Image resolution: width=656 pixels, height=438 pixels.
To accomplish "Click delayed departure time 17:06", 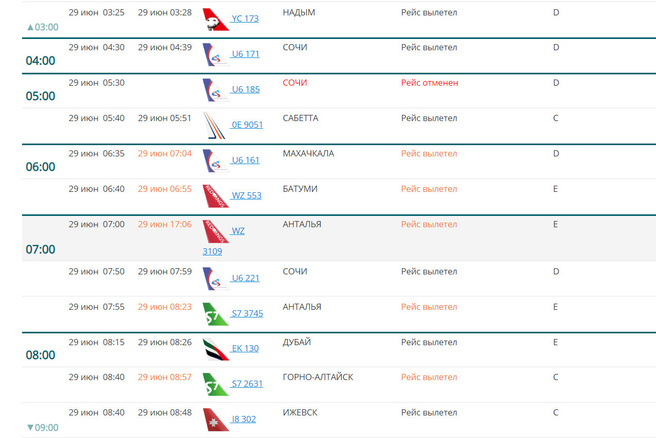I will pyautogui.click(x=165, y=224).
